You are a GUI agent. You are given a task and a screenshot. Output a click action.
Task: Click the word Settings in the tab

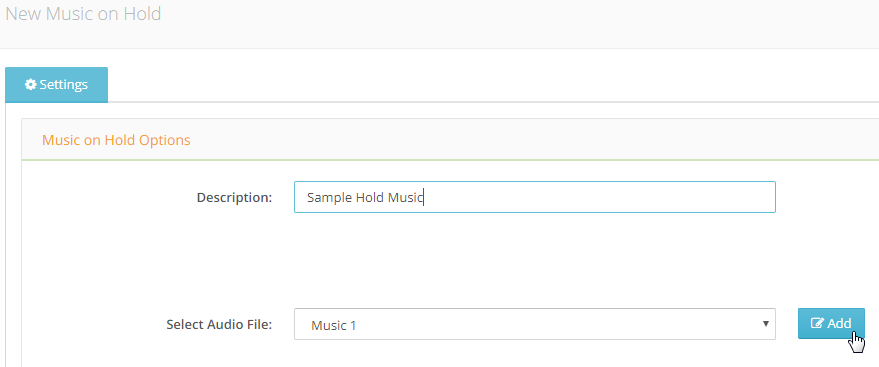click(63, 85)
